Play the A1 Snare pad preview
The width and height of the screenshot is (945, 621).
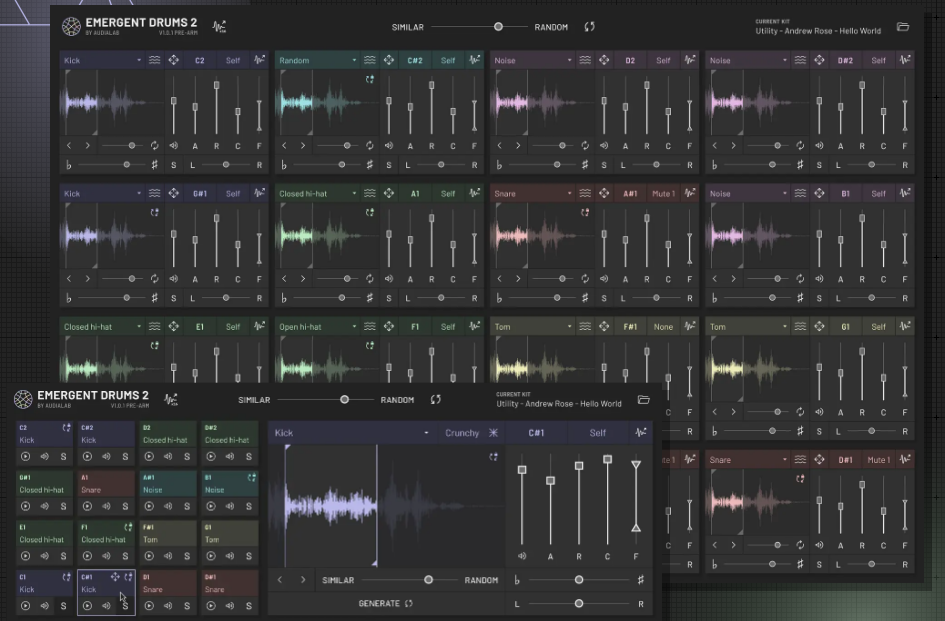(87, 506)
